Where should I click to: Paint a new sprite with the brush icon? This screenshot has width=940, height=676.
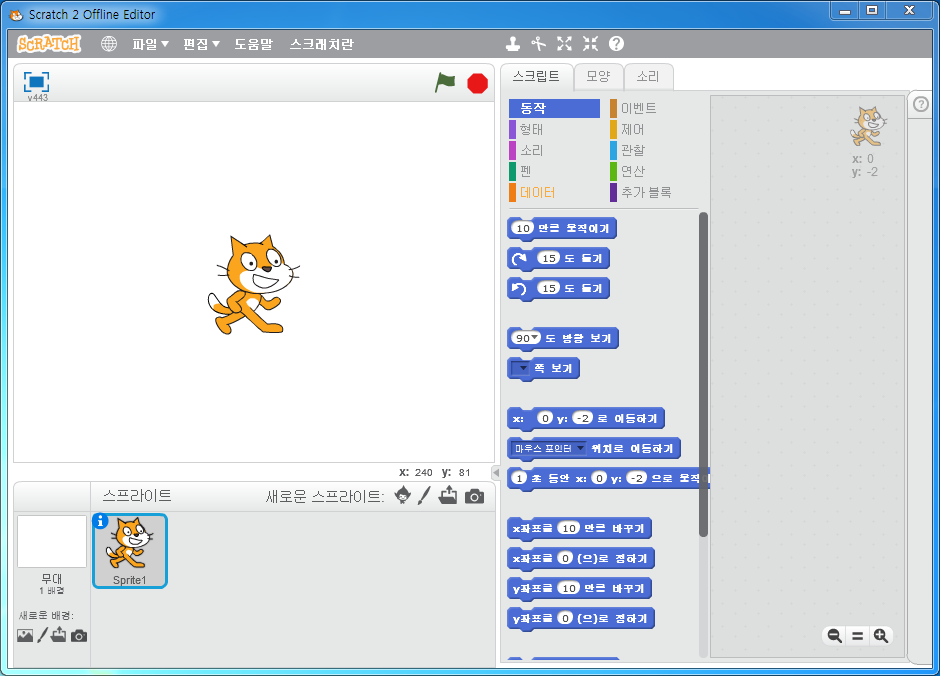point(424,496)
